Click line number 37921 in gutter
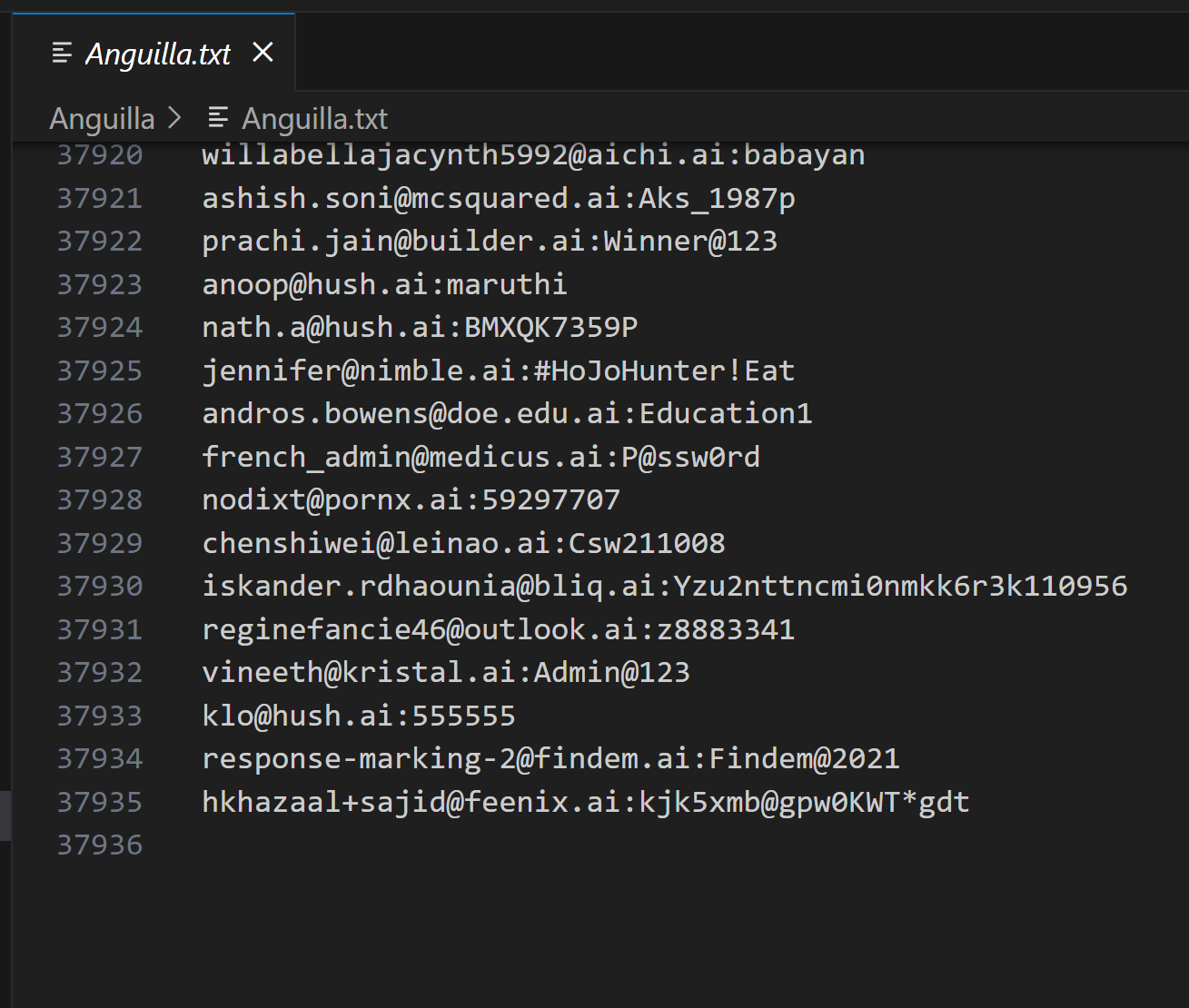1189x1008 pixels. click(x=100, y=198)
